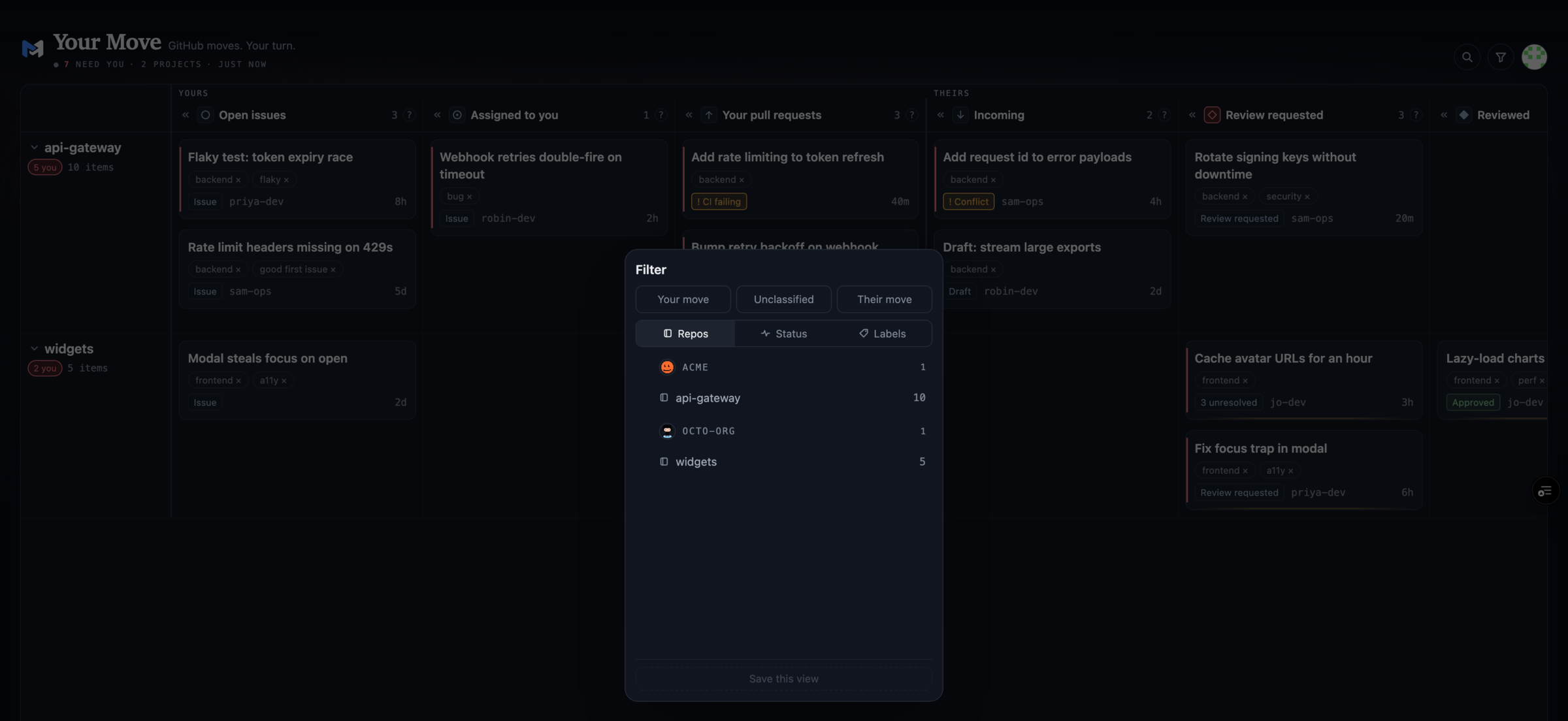Show help for the Review requested column
The width and height of the screenshot is (1568, 721).
tap(1416, 115)
